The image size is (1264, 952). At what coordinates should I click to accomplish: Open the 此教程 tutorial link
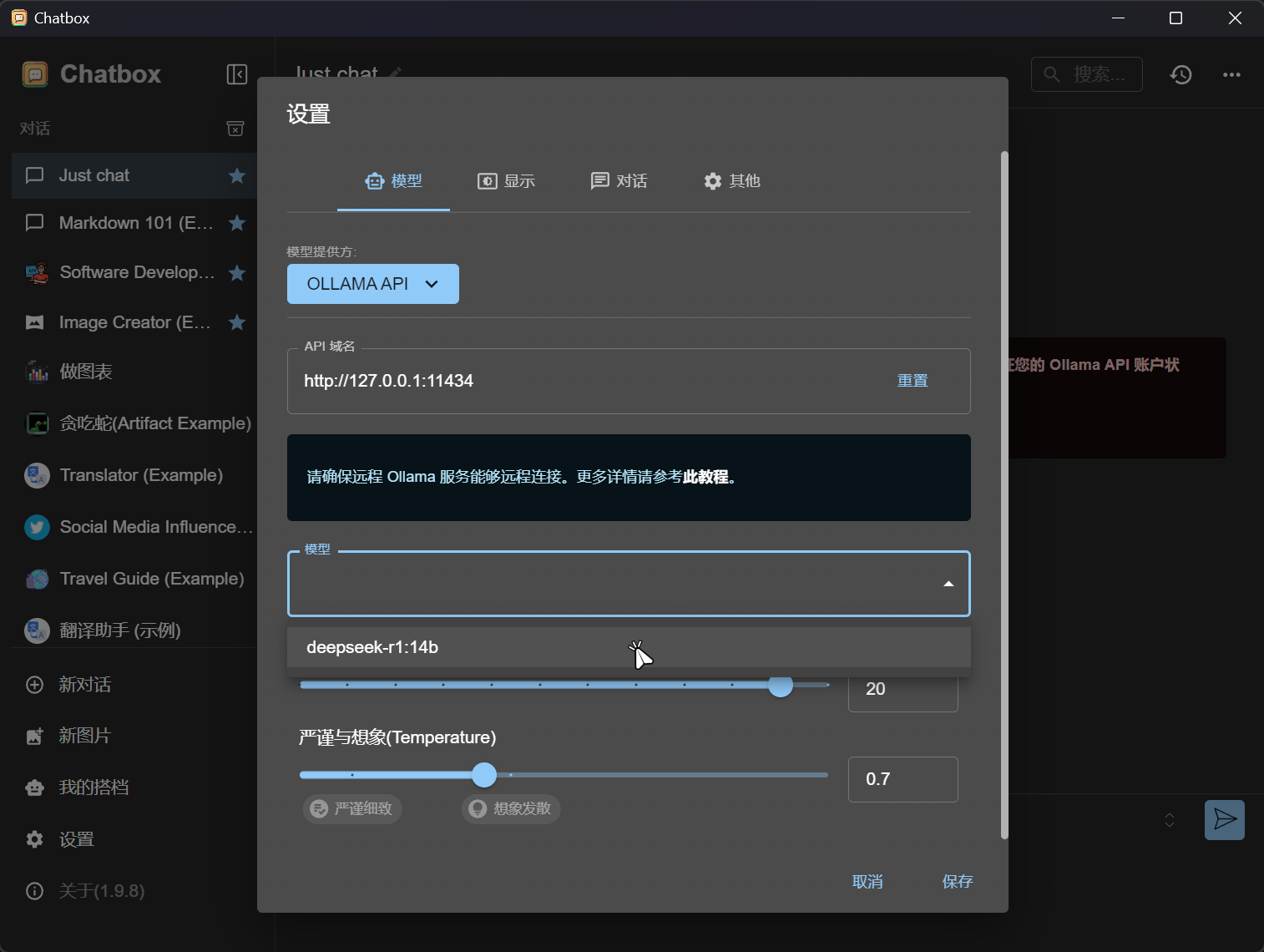[x=705, y=477]
